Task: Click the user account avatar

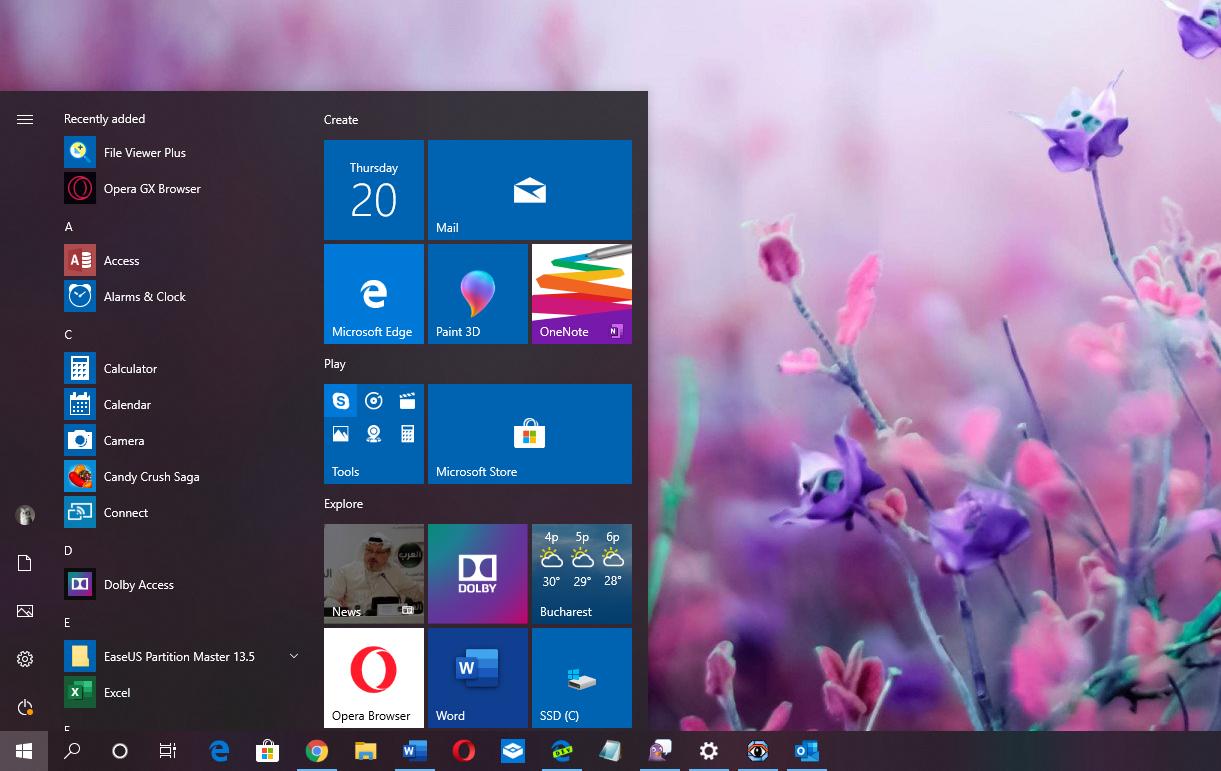Action: coord(25,515)
